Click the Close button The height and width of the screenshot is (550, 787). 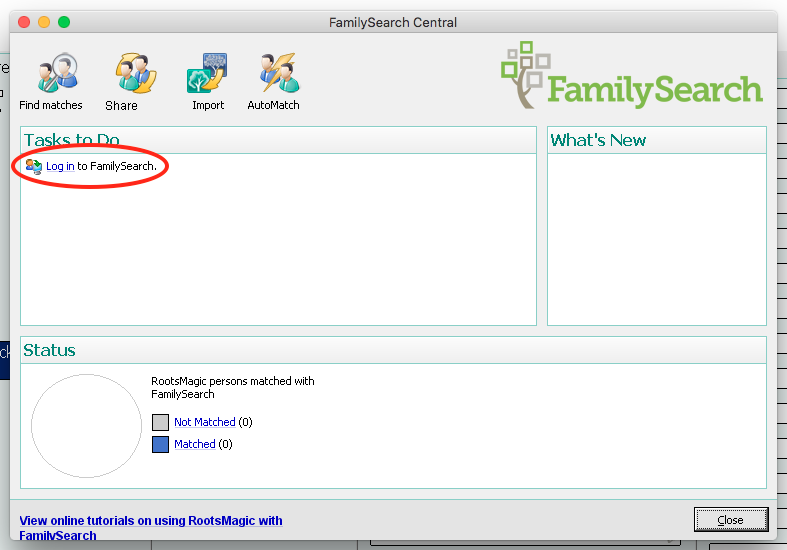pos(731,520)
